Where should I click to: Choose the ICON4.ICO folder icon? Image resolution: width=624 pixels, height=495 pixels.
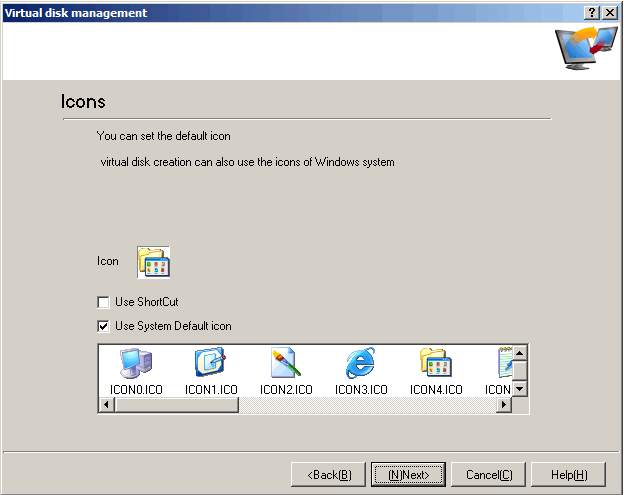click(x=435, y=364)
